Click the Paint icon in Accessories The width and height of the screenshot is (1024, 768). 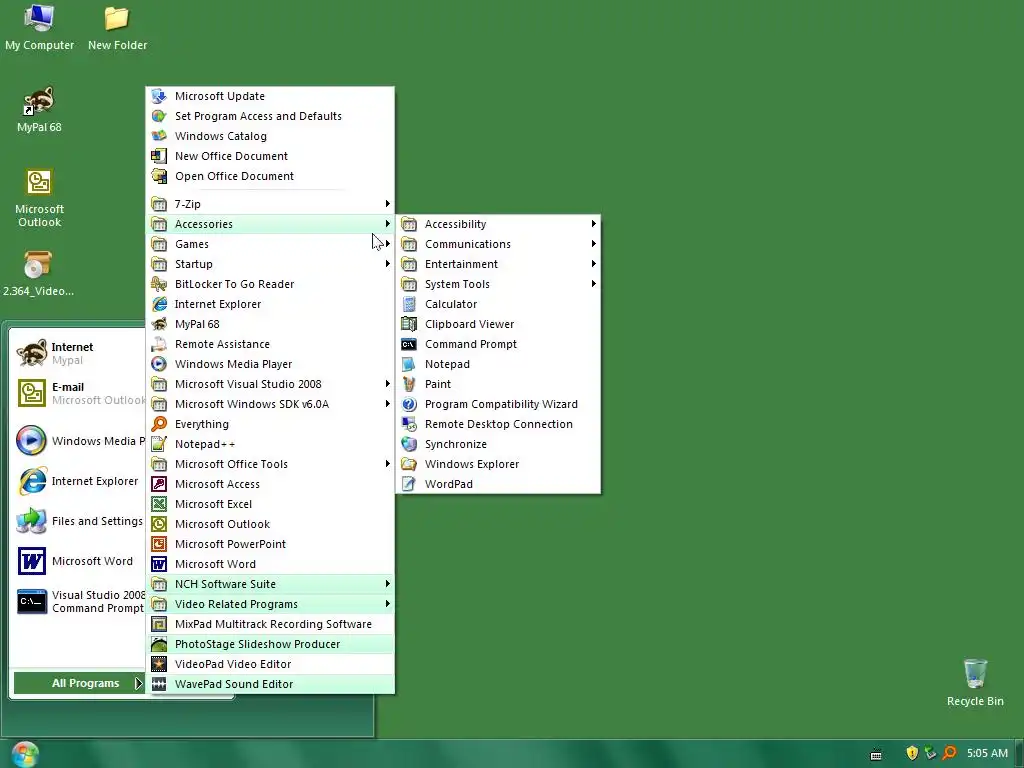click(x=409, y=384)
